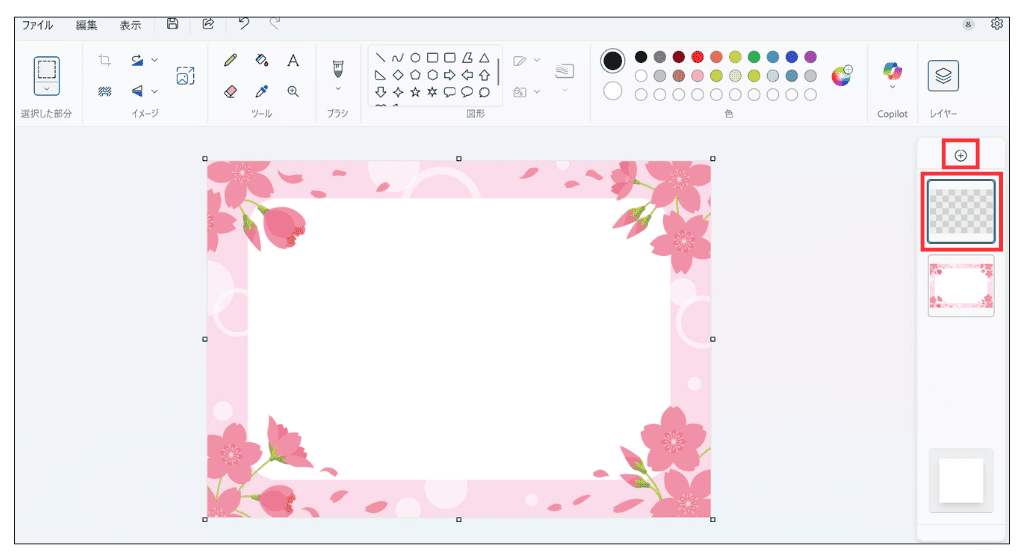Expand the flip options chevron
This screenshot has height=558, width=1024.
(155, 91)
